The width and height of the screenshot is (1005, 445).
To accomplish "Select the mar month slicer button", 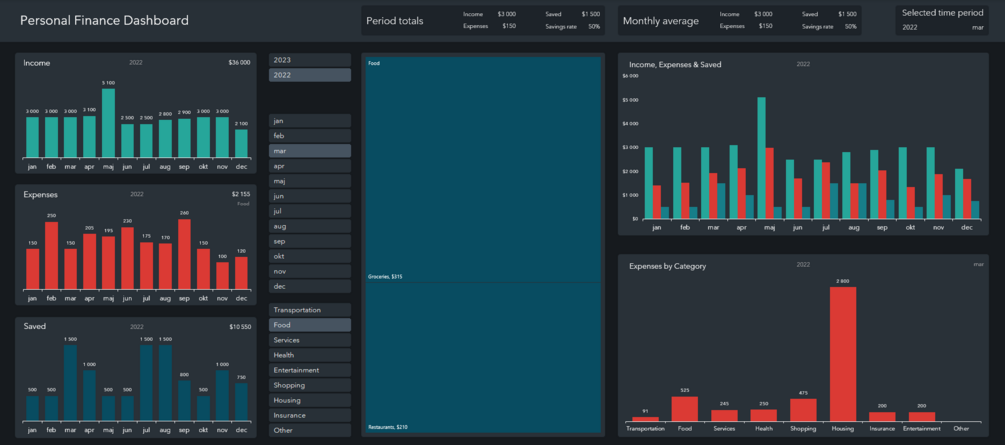I will point(310,151).
